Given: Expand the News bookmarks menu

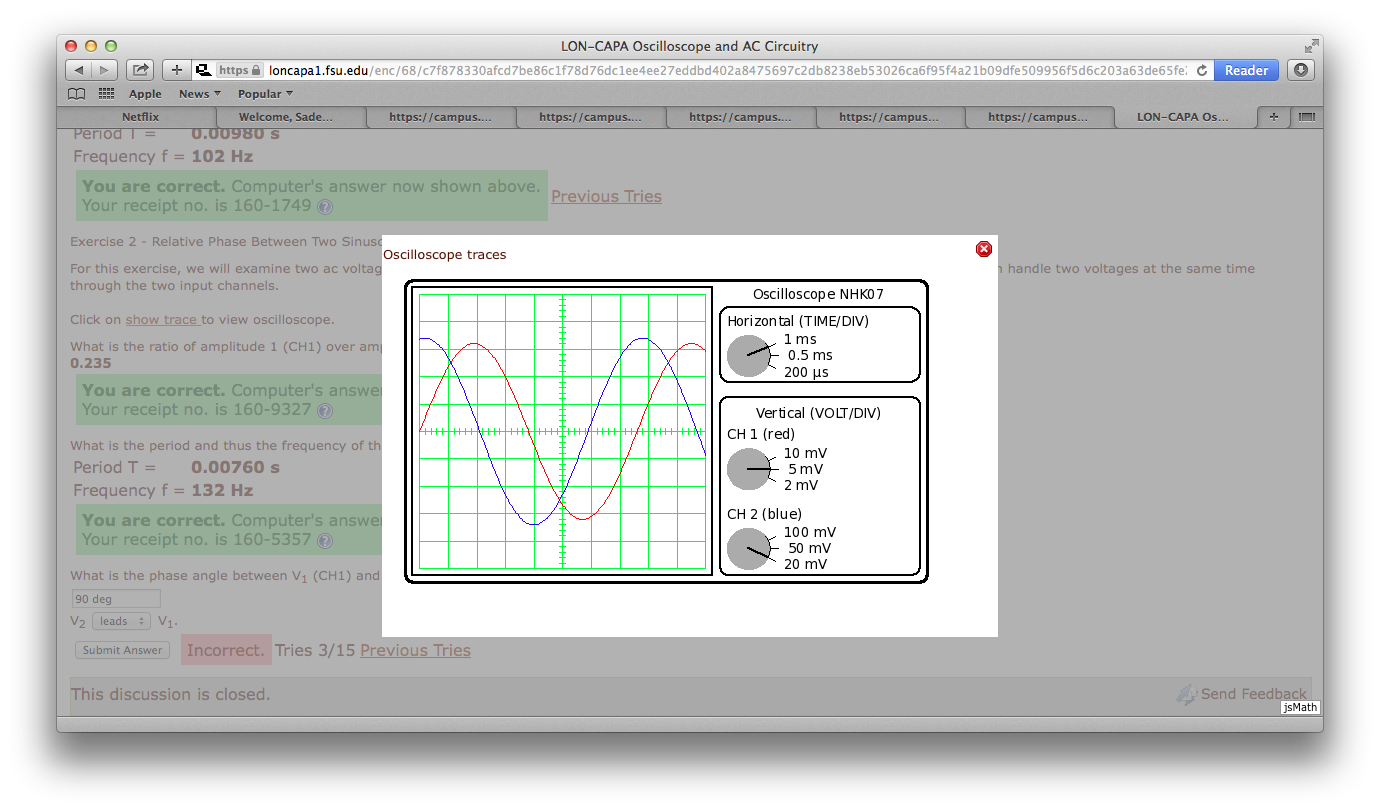Looking at the screenshot, I should pyautogui.click(x=200, y=94).
